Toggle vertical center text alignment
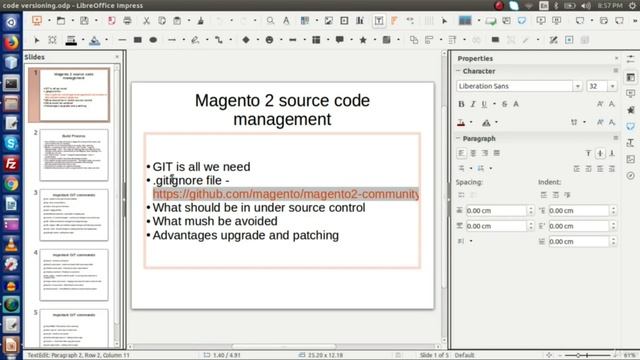The width and height of the screenshot is (640, 360). tap(600, 153)
